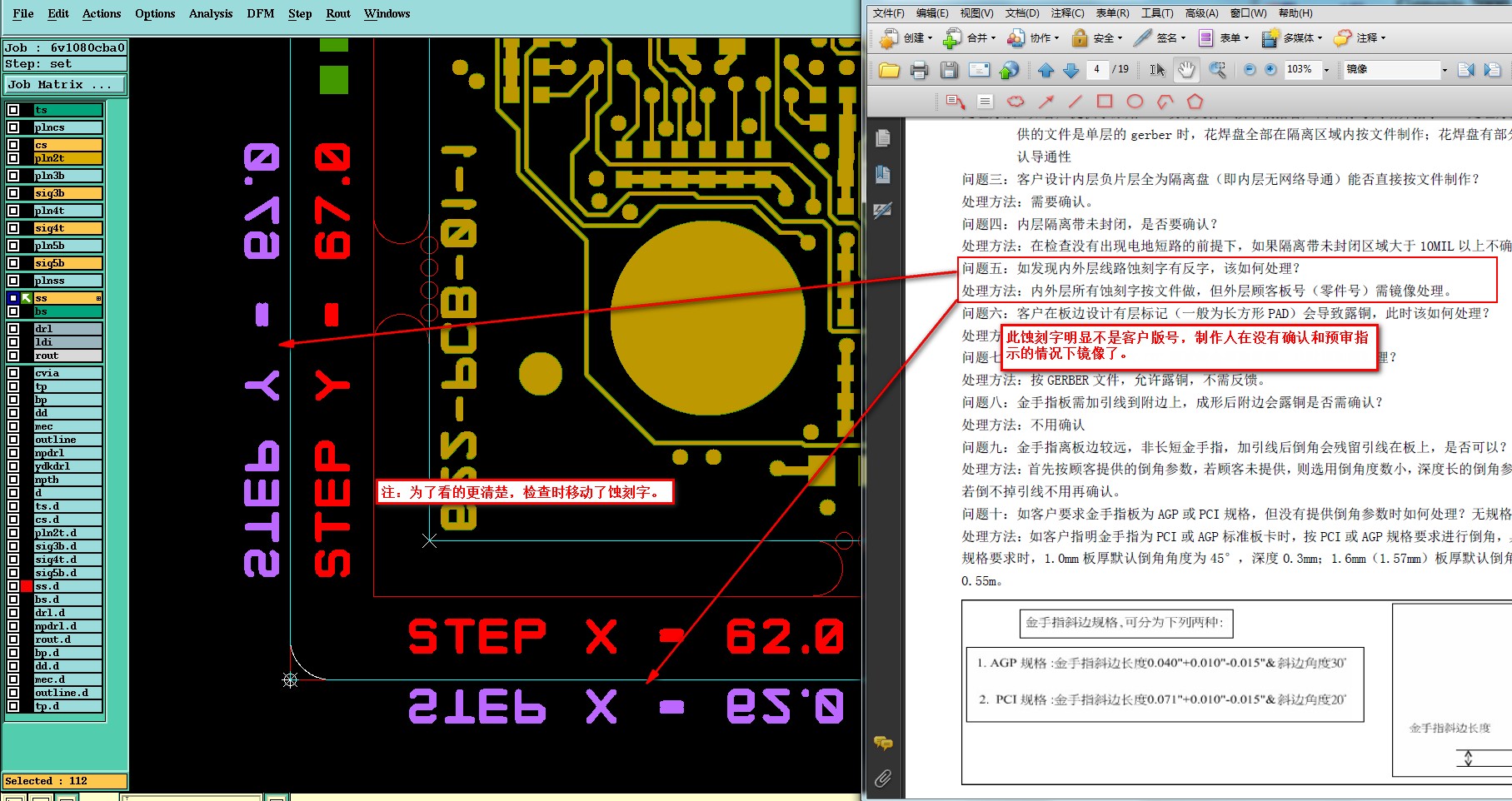Open the 签名 (Sign) dropdown

[x=1160, y=37]
